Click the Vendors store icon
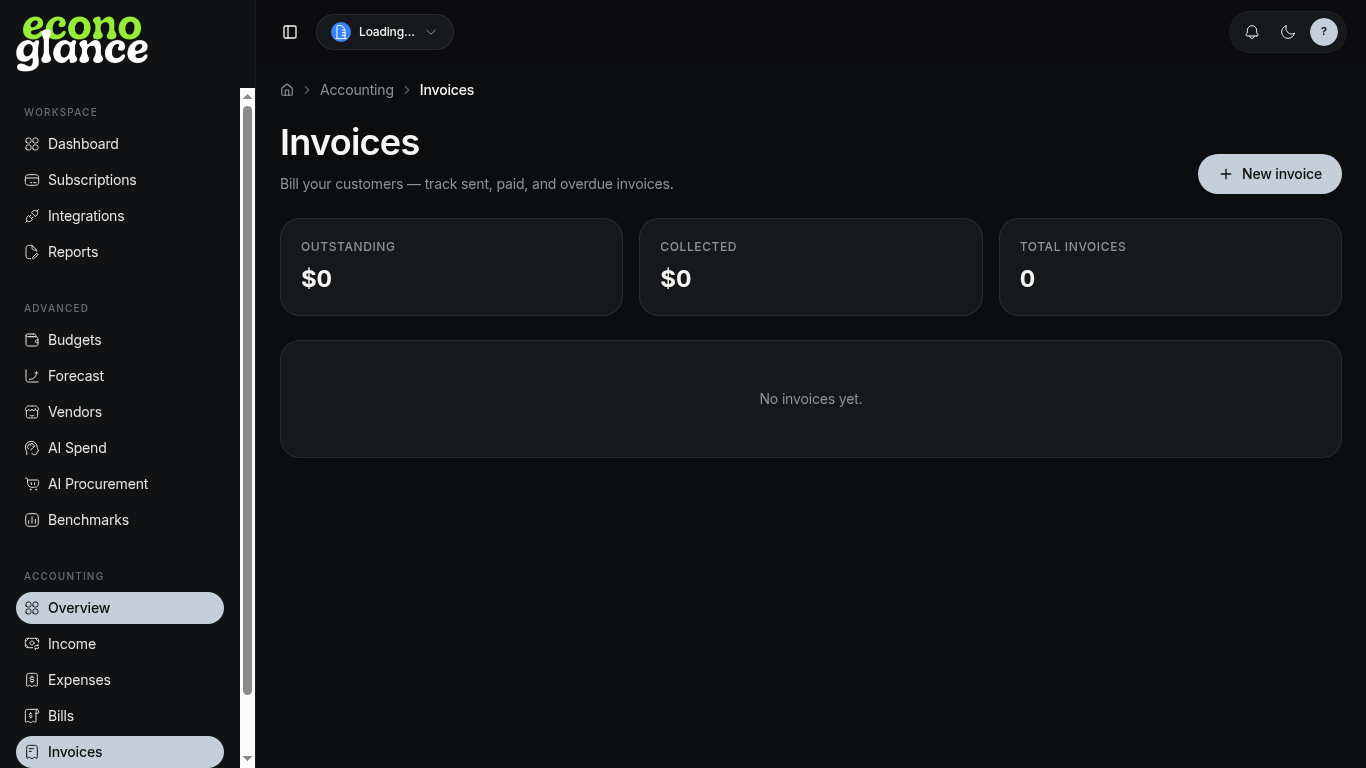Screen dimensions: 1366x768 pyautogui.click(x=32, y=412)
